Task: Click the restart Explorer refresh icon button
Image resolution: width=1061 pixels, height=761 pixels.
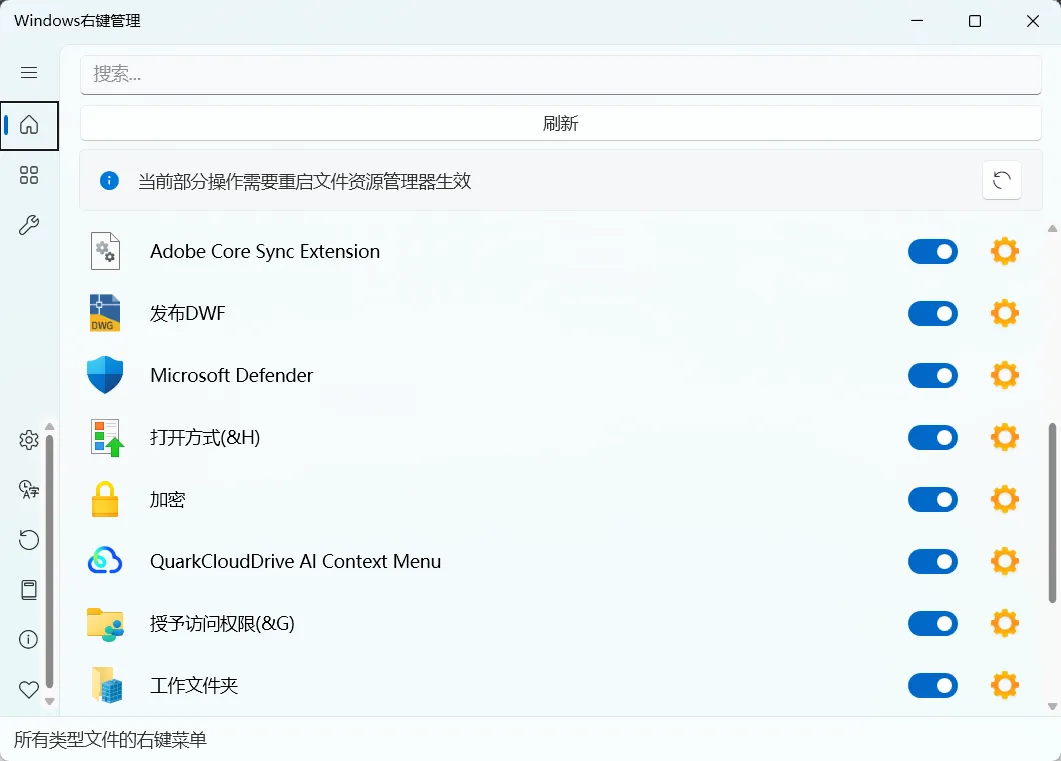Action: point(1001,181)
